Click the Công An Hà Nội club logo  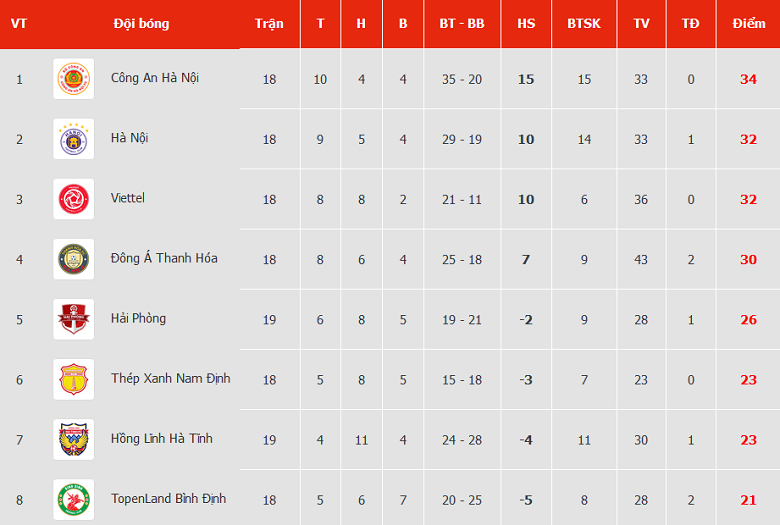click(73, 79)
